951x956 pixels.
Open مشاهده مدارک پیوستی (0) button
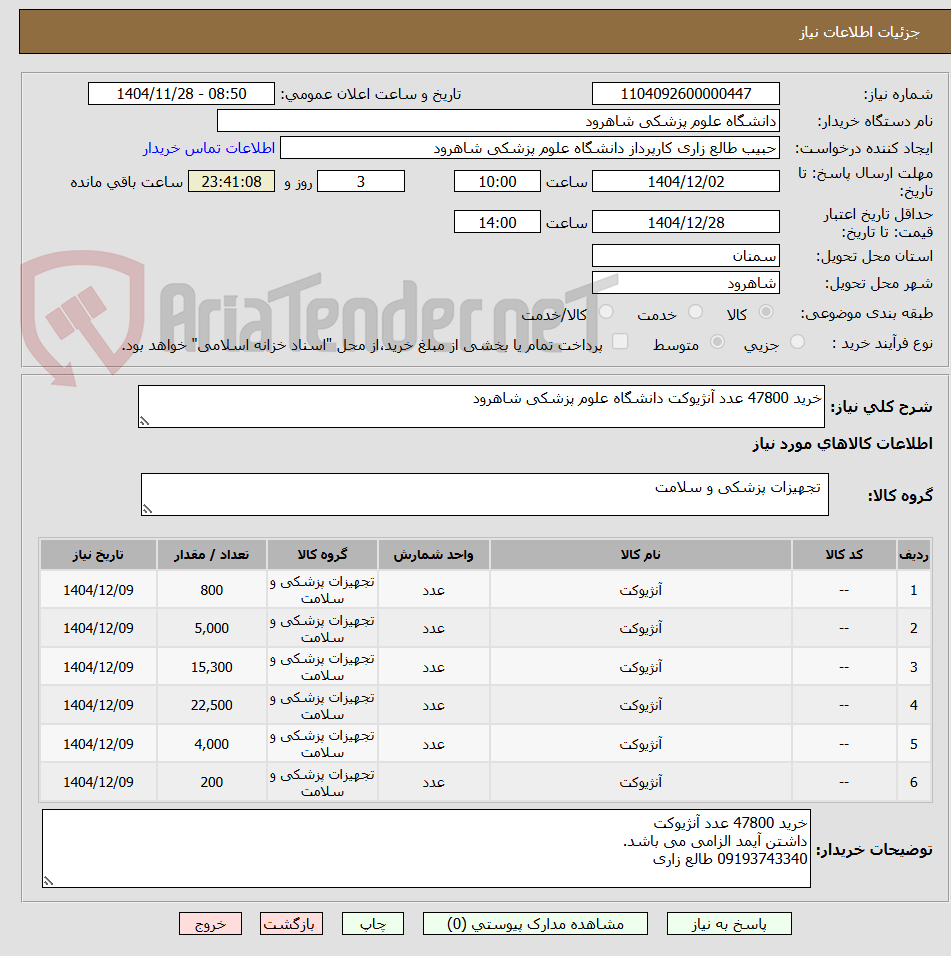point(535,924)
